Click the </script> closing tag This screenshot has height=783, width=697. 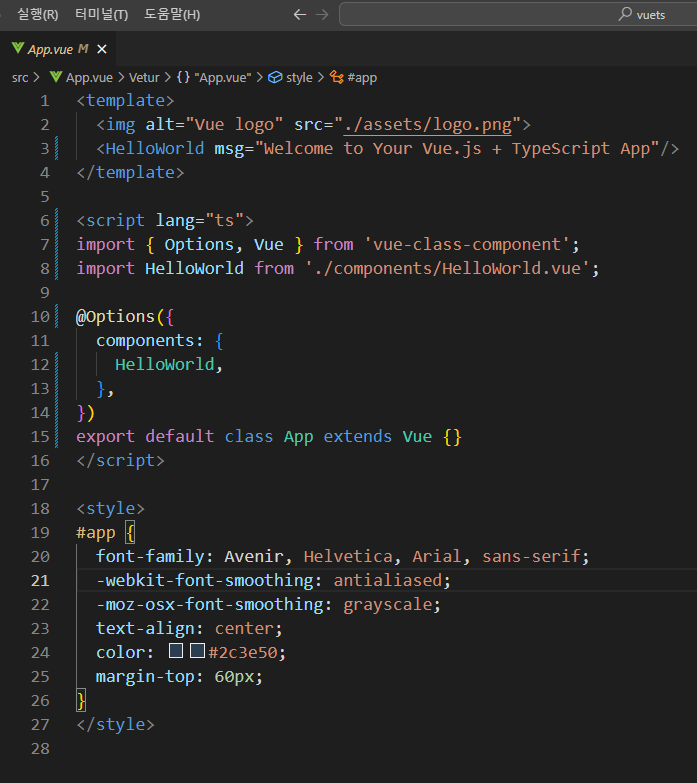pyautogui.click(x=120, y=460)
